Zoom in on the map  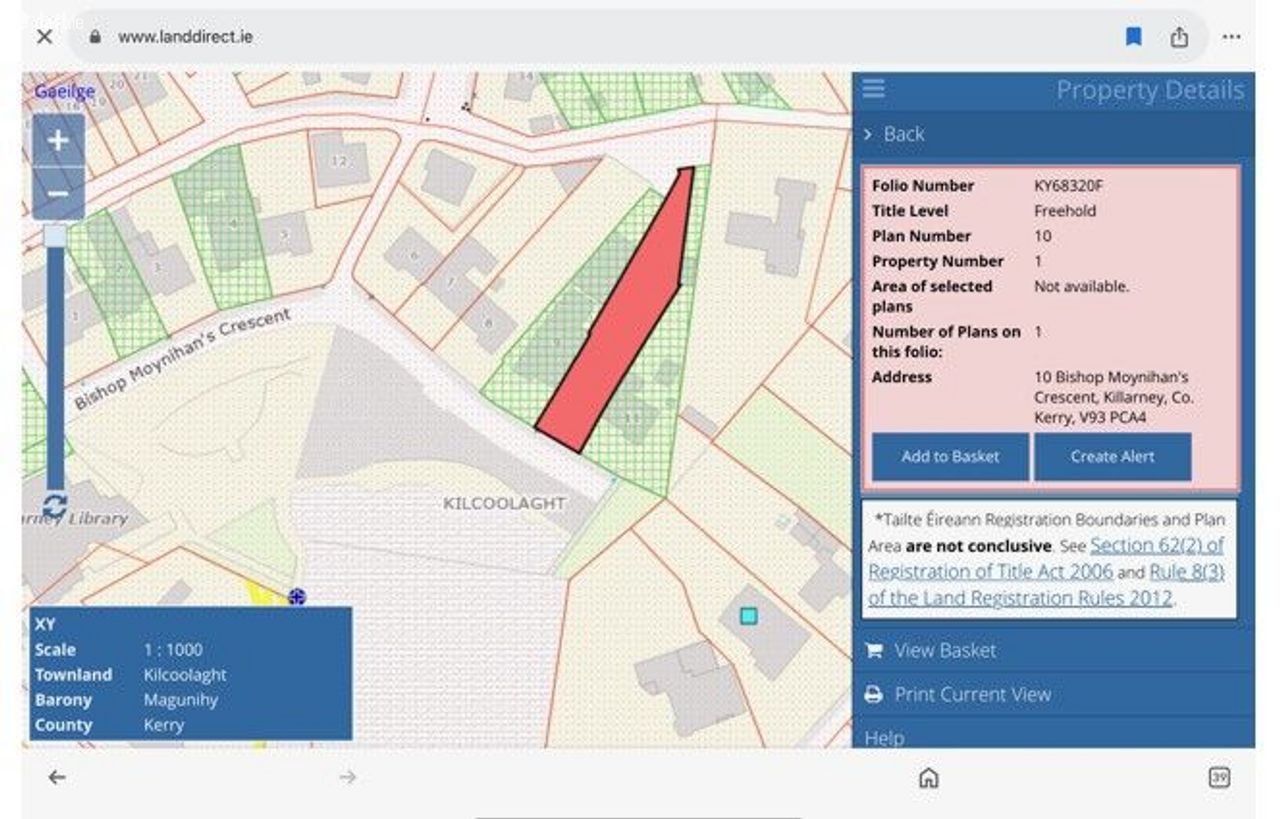tap(58, 141)
